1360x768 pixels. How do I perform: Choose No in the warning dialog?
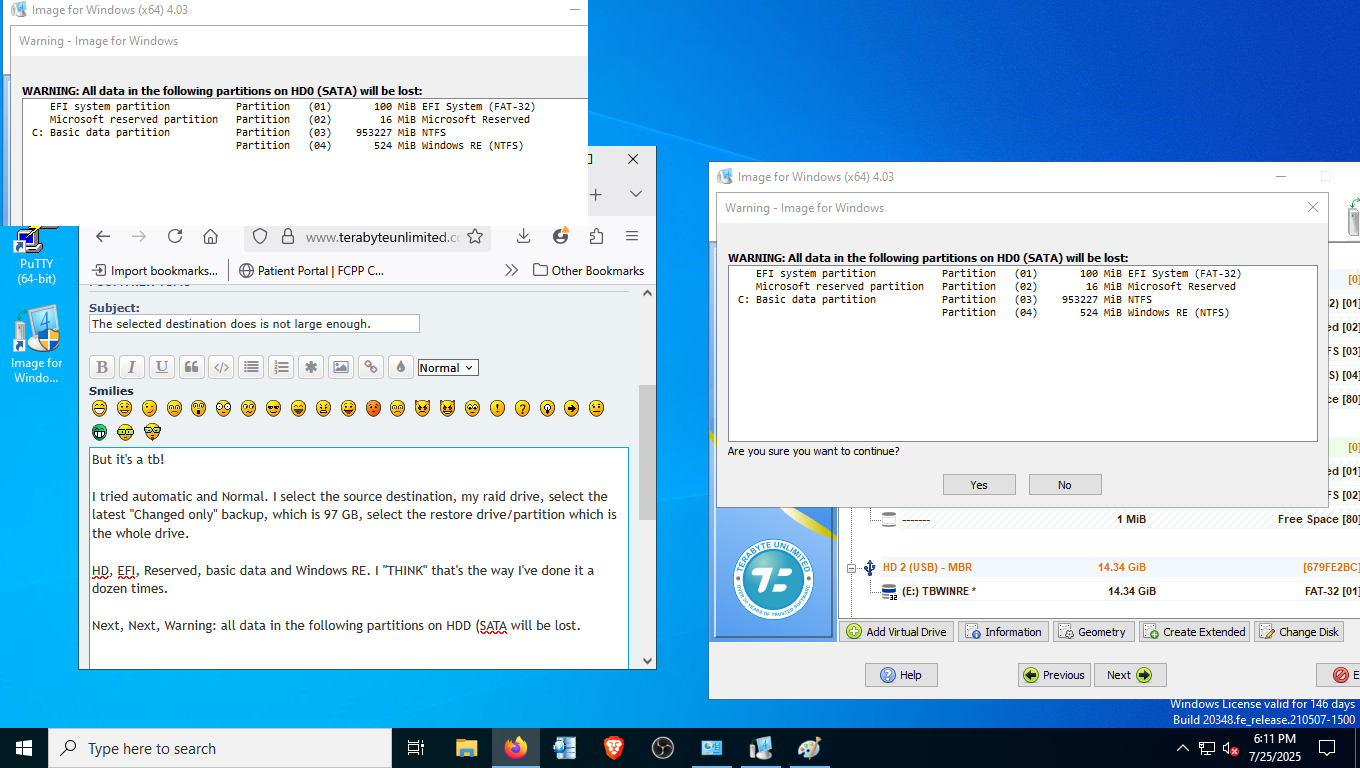[x=1065, y=485]
